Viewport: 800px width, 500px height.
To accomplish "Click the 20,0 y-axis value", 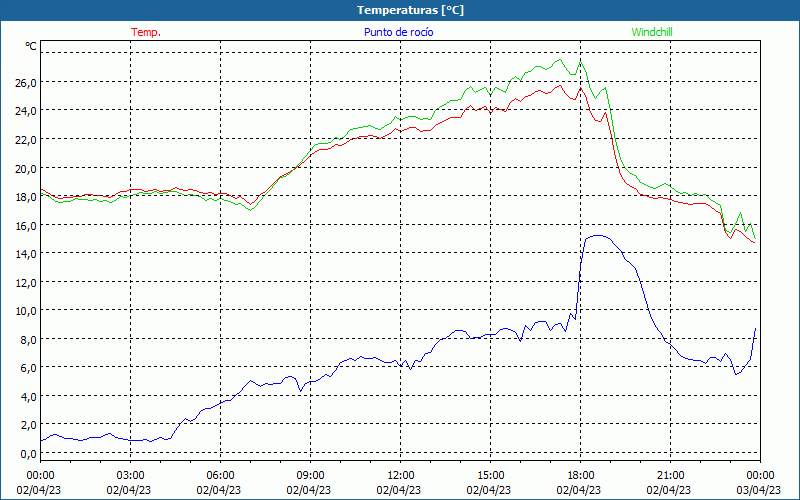I will pyautogui.click(x=25, y=168).
